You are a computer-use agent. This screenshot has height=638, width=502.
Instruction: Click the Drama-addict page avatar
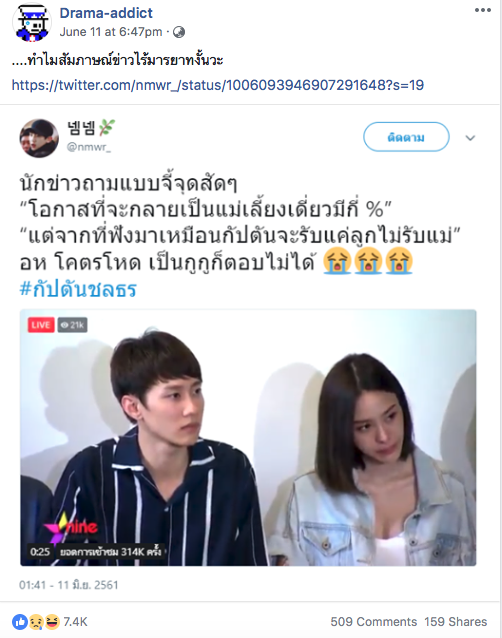pyautogui.click(x=32, y=22)
